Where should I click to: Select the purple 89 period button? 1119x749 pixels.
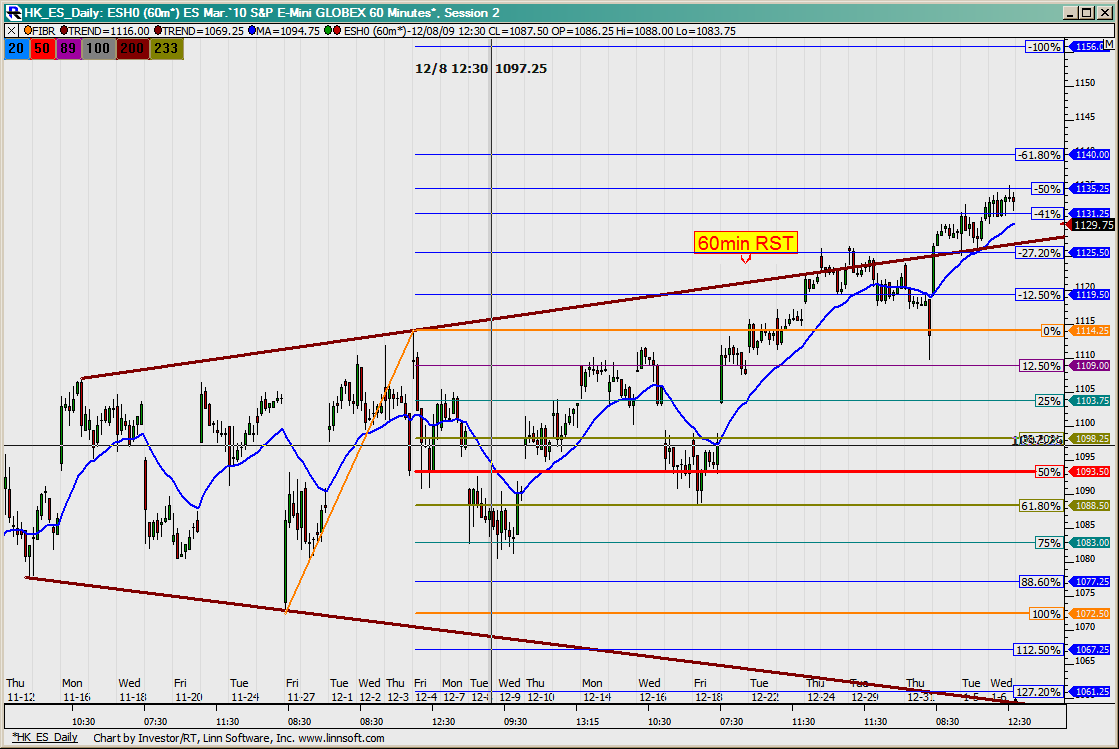(x=68, y=48)
